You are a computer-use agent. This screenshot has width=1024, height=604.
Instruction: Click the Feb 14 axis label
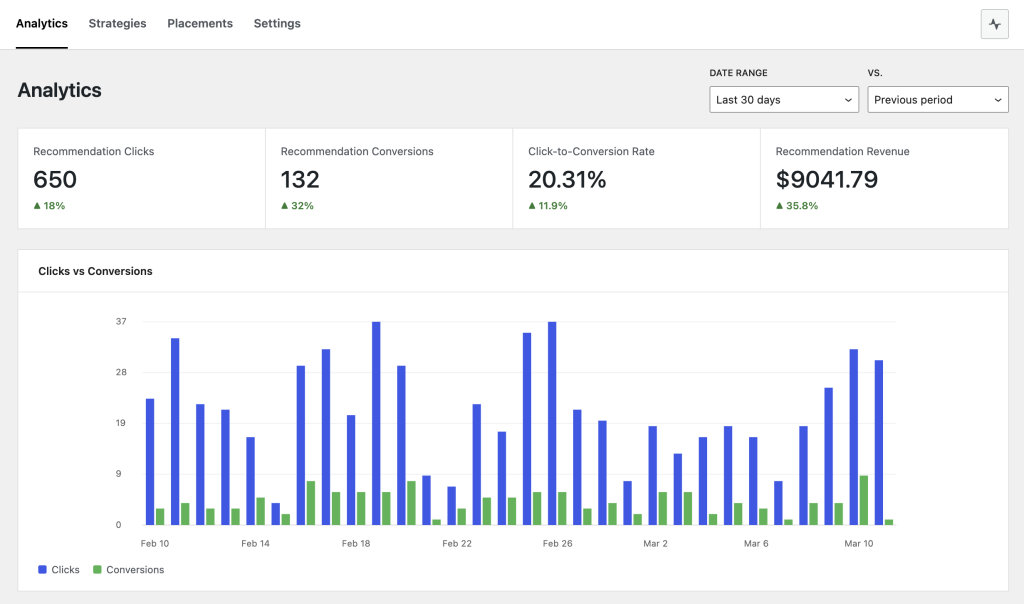[x=255, y=543]
